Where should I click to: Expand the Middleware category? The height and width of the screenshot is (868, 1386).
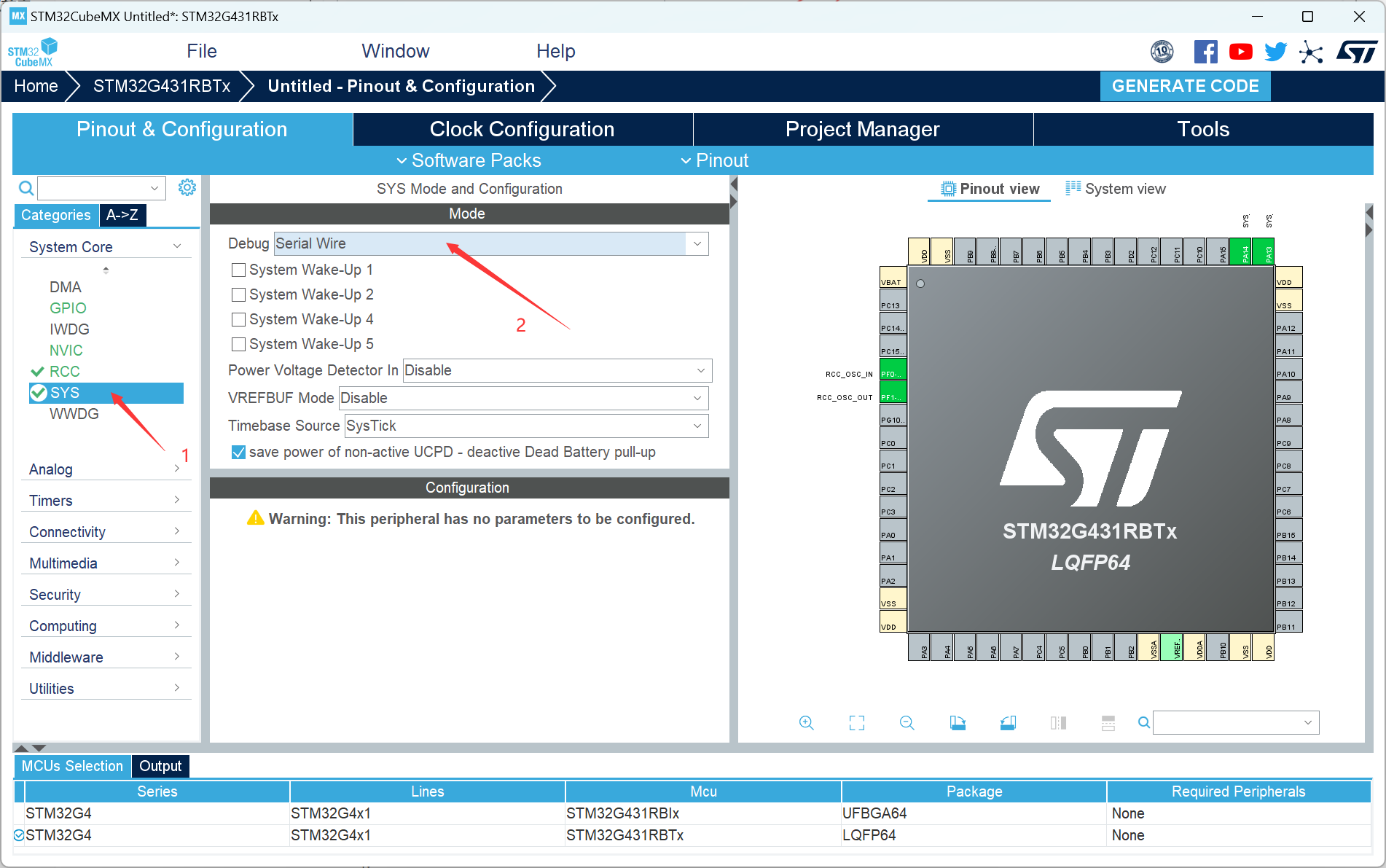106,657
